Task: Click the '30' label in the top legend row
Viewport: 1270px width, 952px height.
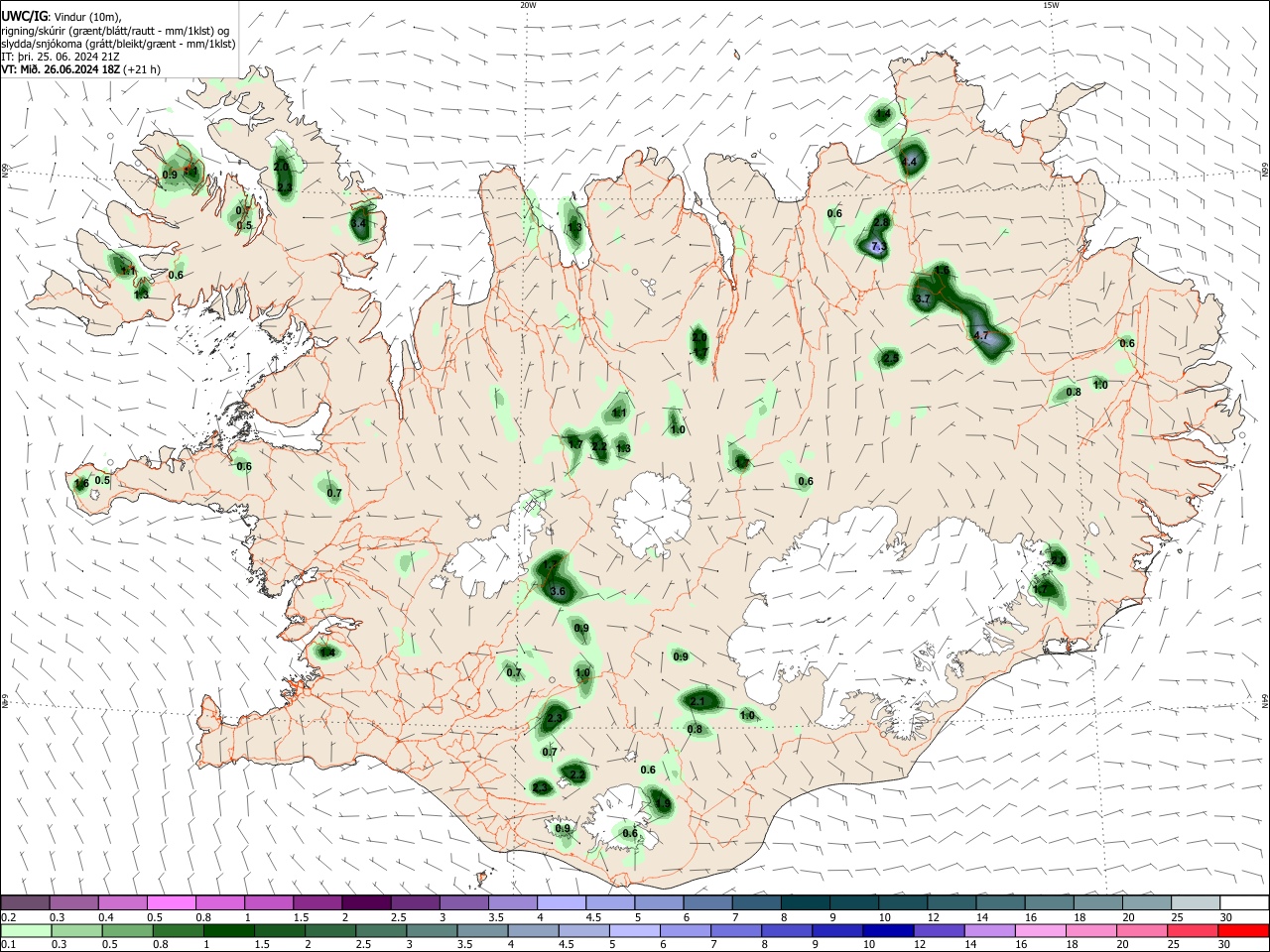Action: (1226, 917)
